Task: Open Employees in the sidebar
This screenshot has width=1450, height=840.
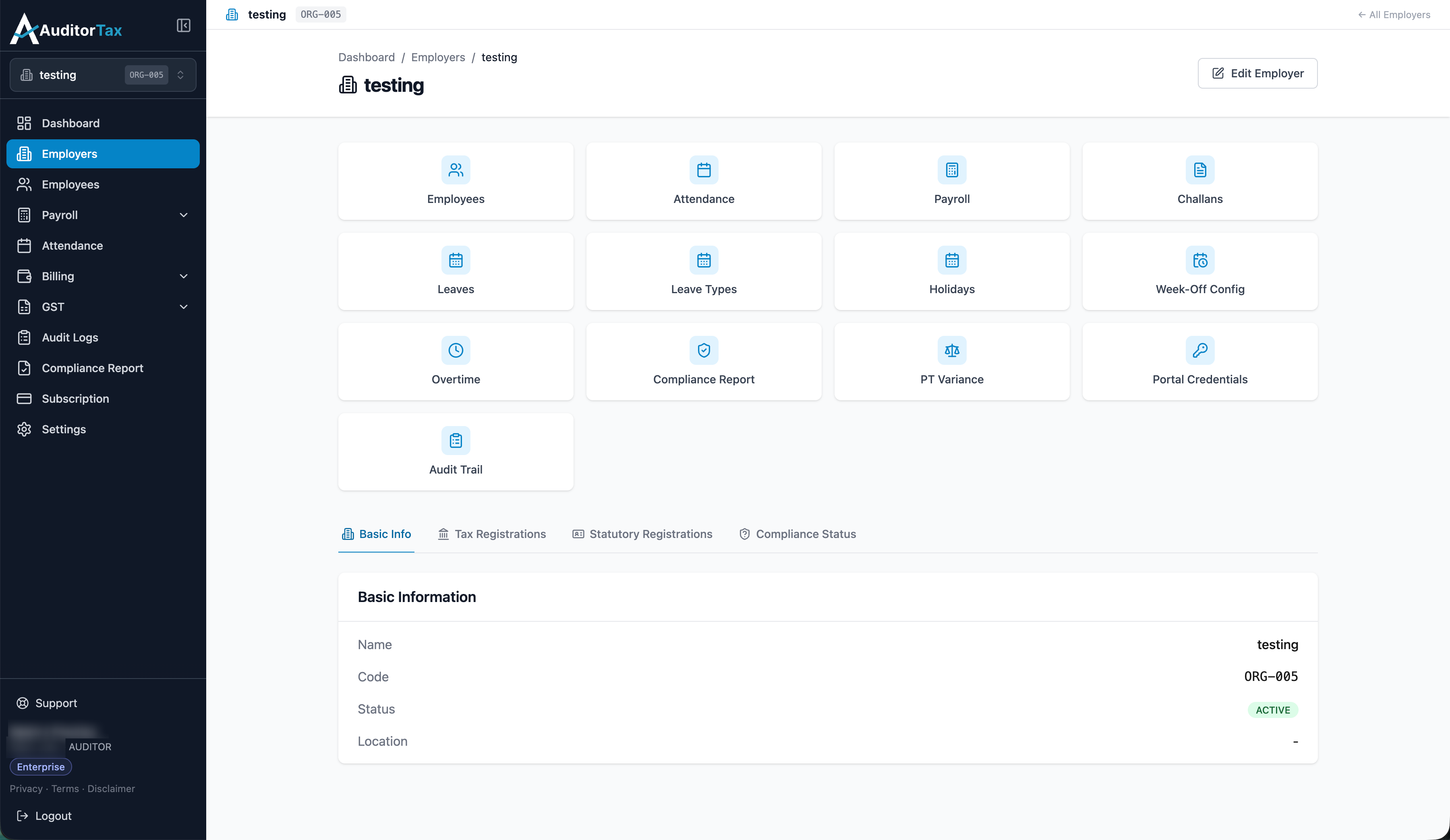Action: tap(103, 185)
